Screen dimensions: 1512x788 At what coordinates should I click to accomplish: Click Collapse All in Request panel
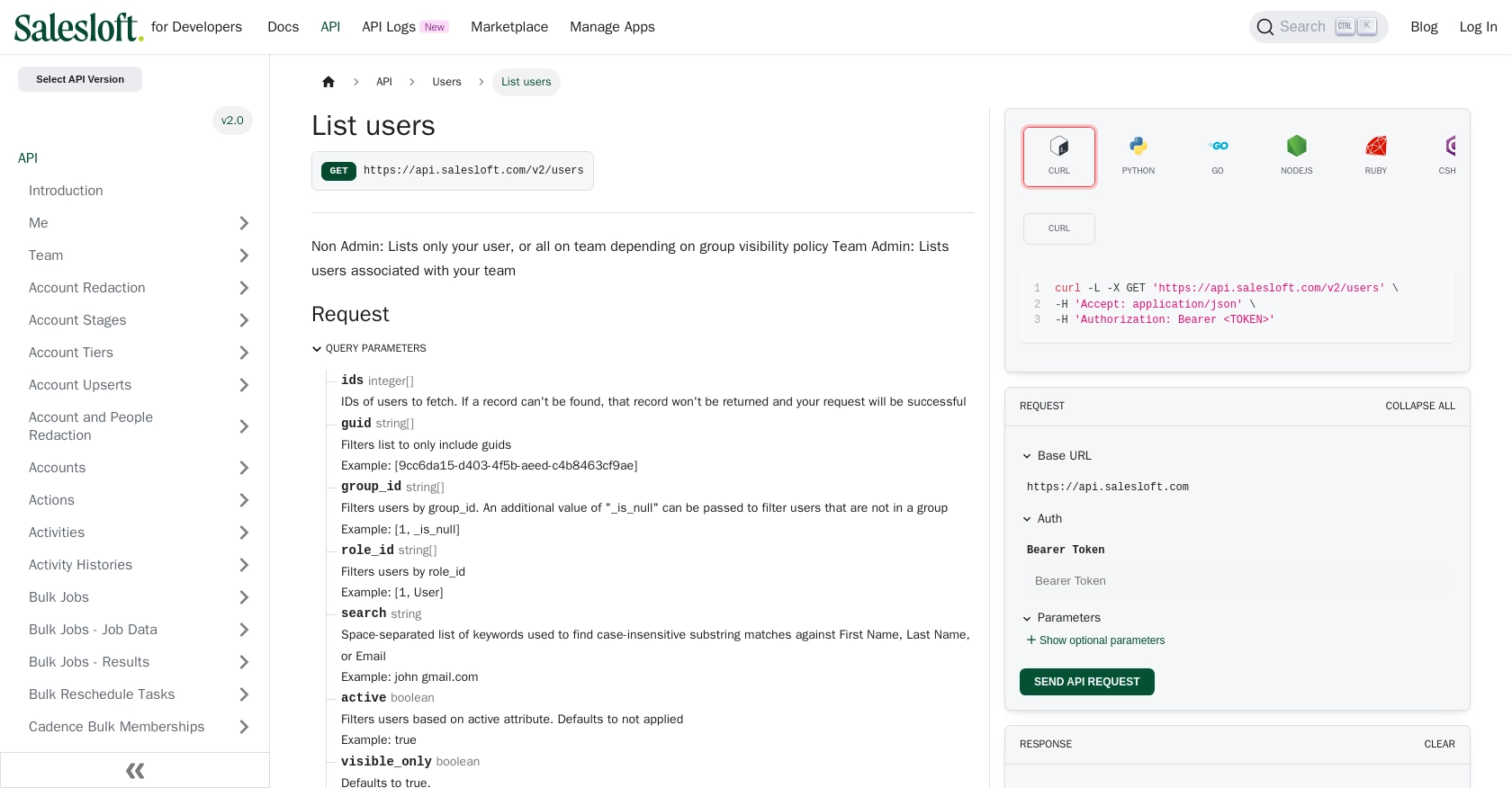click(1420, 406)
